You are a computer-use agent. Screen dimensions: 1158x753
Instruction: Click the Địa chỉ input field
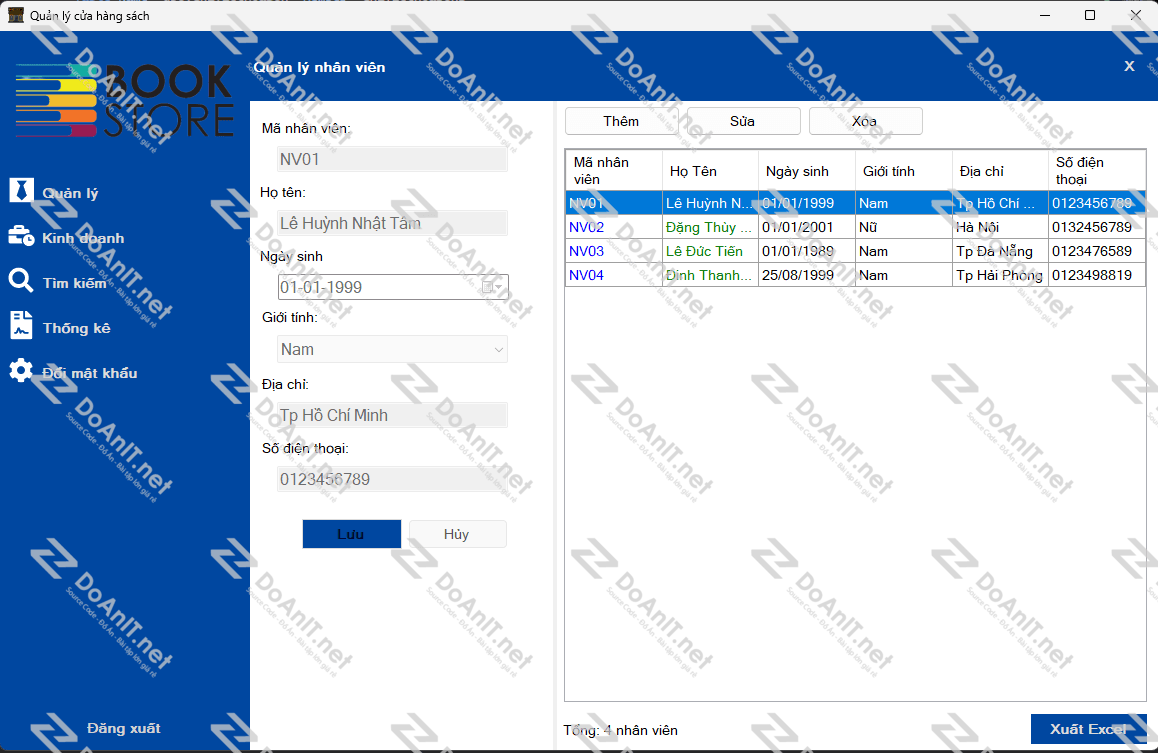pyautogui.click(x=392, y=415)
